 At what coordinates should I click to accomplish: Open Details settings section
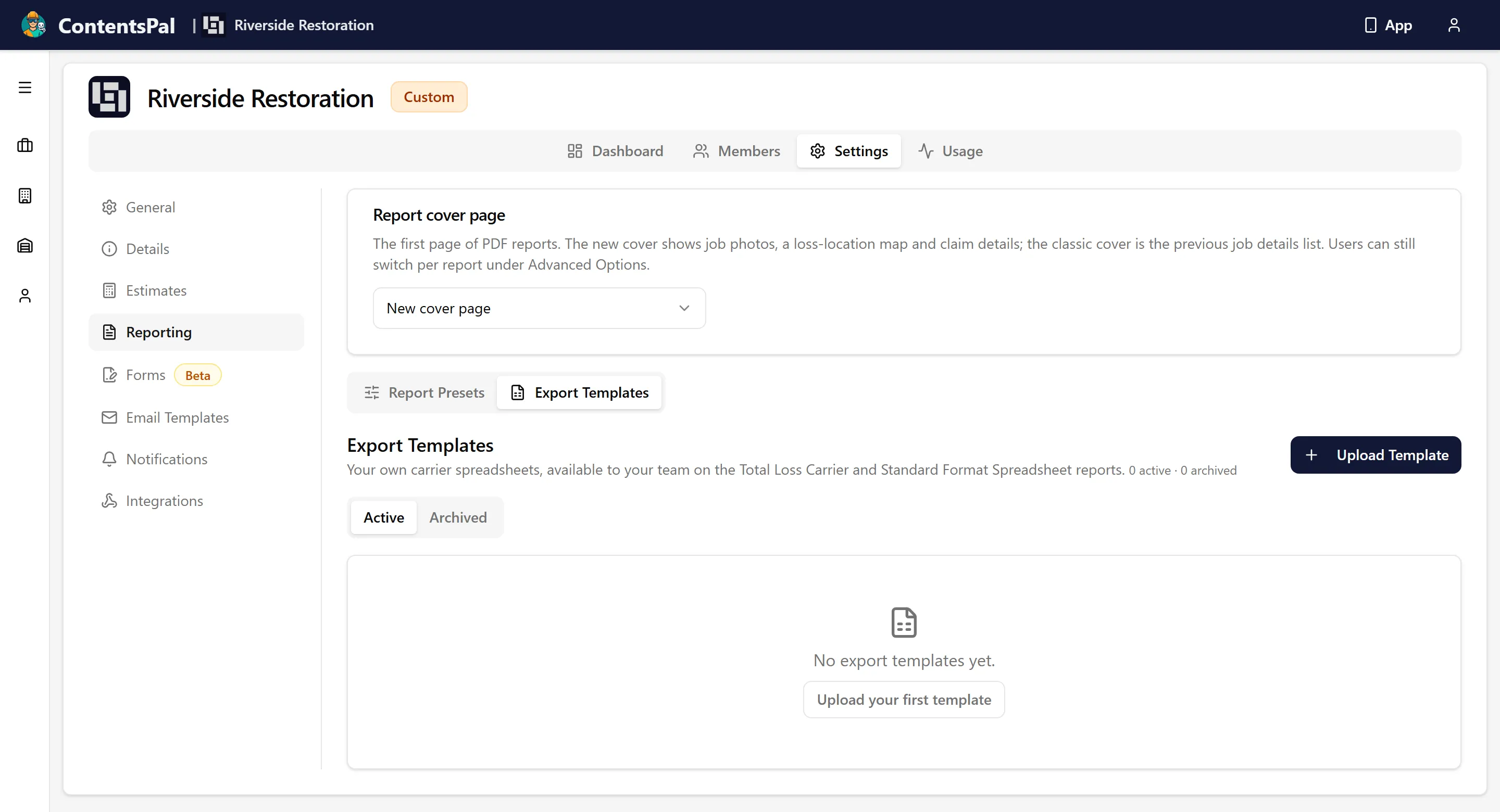[x=196, y=249]
